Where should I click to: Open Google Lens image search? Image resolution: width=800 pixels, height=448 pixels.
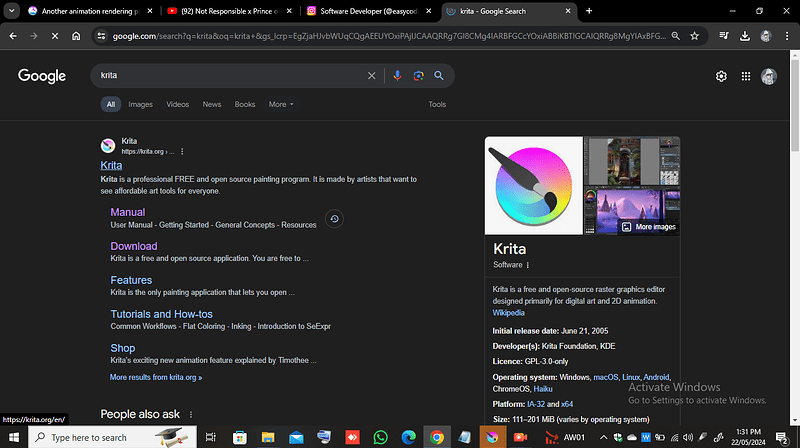418,76
